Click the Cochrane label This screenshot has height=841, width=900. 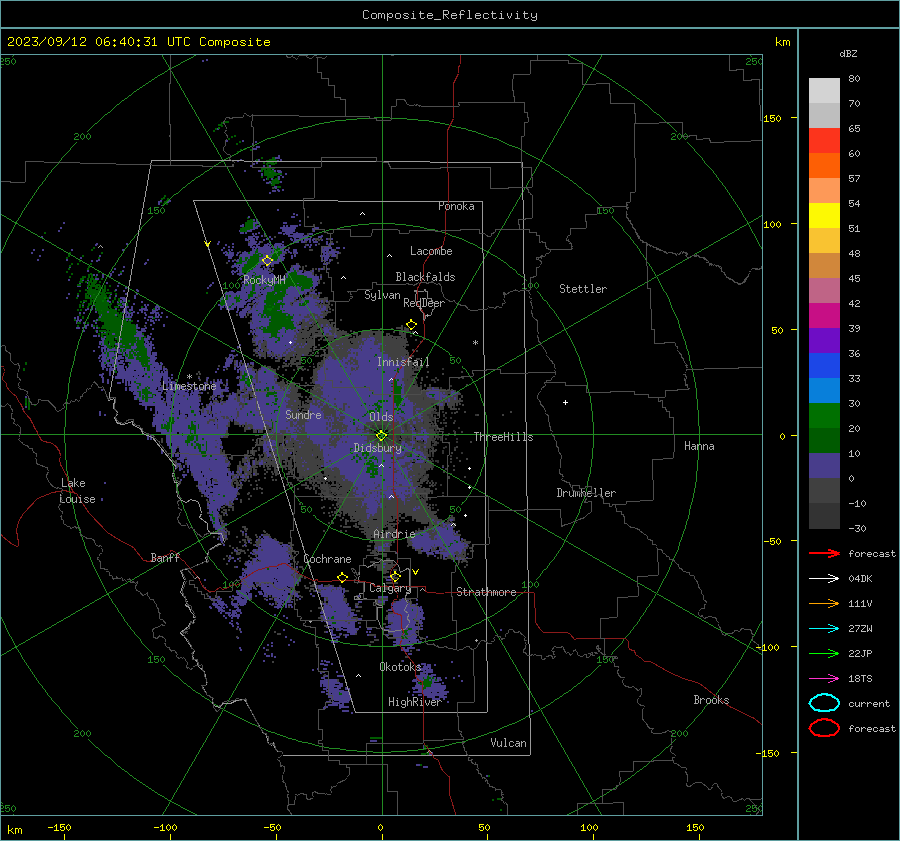tap(327, 559)
